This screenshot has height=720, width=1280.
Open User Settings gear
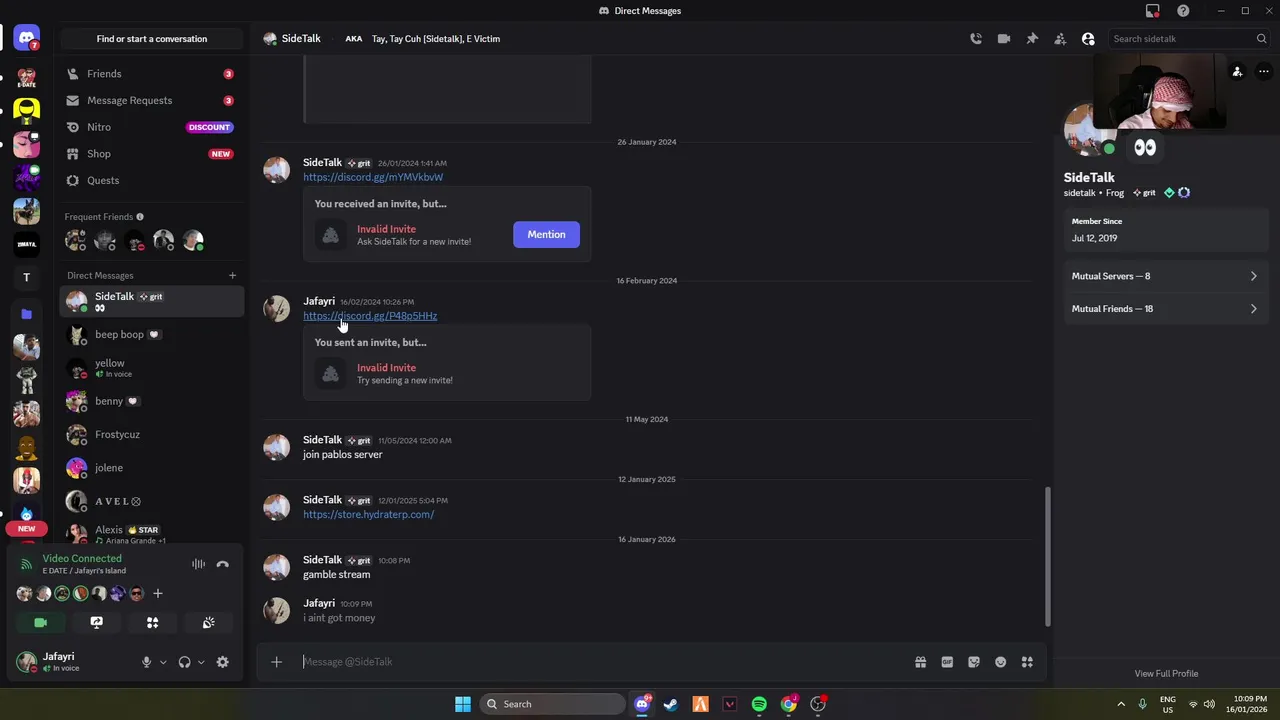click(223, 662)
